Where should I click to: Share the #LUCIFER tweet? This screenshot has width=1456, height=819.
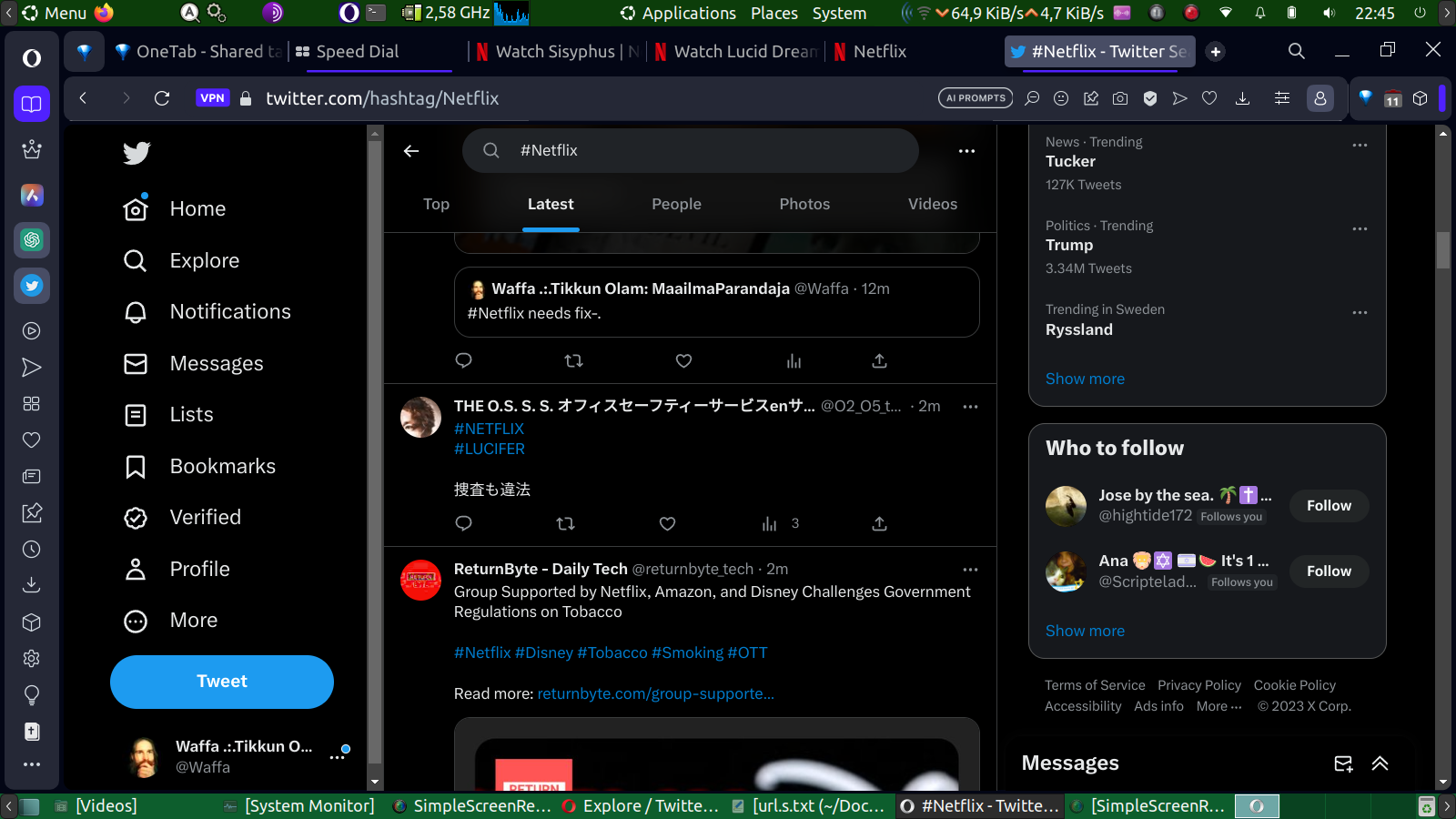[x=879, y=523]
